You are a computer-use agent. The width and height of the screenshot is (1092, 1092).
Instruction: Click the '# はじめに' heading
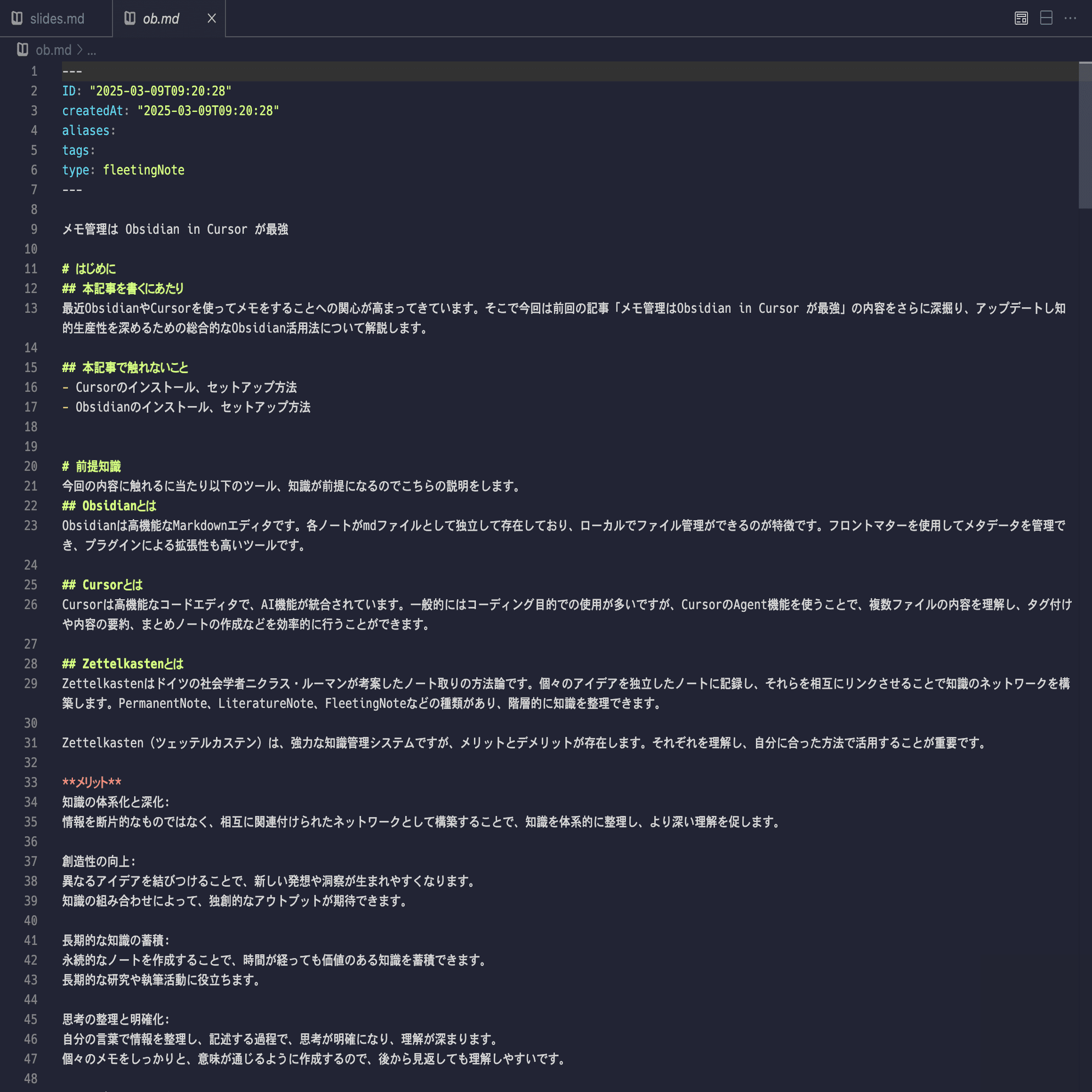[89, 269]
